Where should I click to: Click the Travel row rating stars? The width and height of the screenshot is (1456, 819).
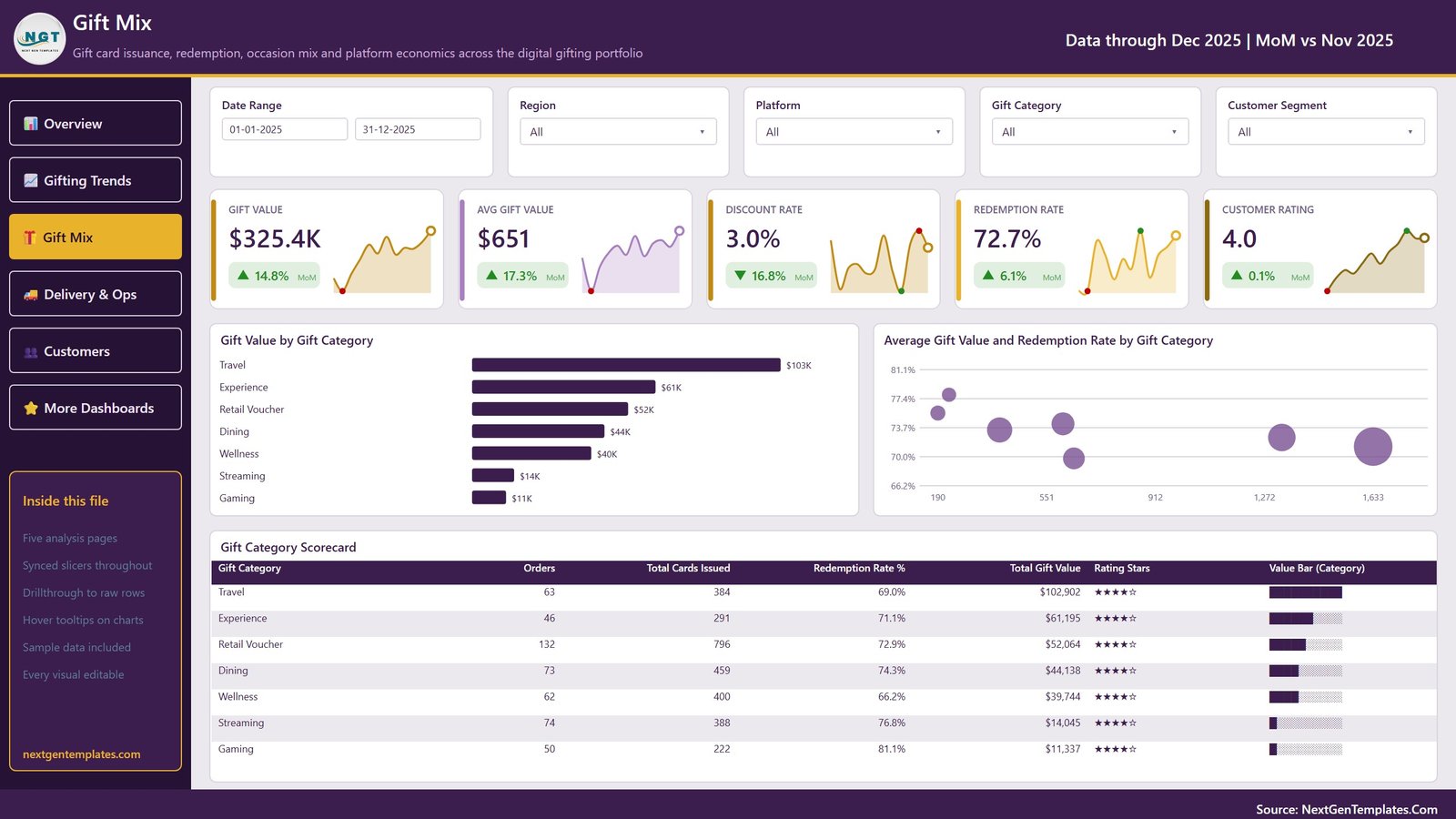point(1116,592)
